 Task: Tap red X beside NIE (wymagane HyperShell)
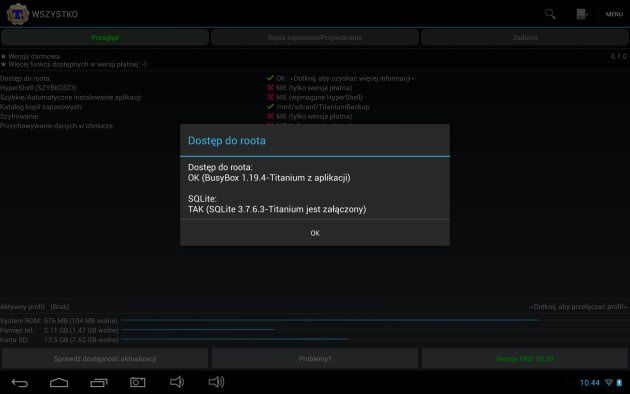[x=270, y=97]
